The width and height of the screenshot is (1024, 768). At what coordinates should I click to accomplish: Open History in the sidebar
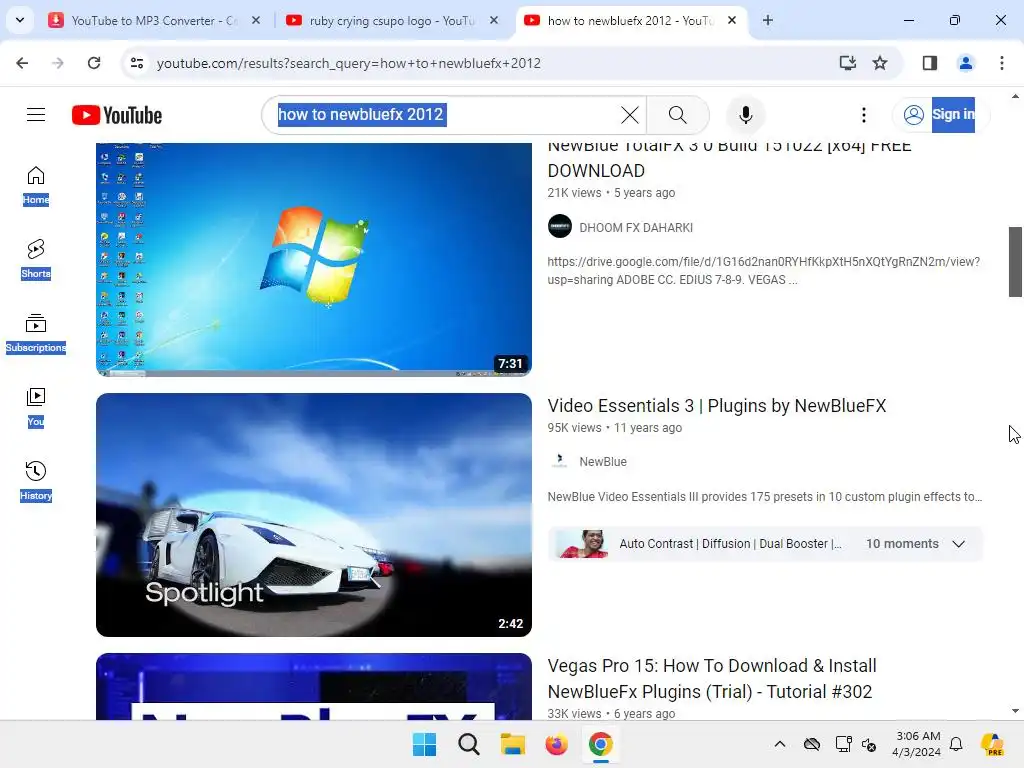pos(36,481)
